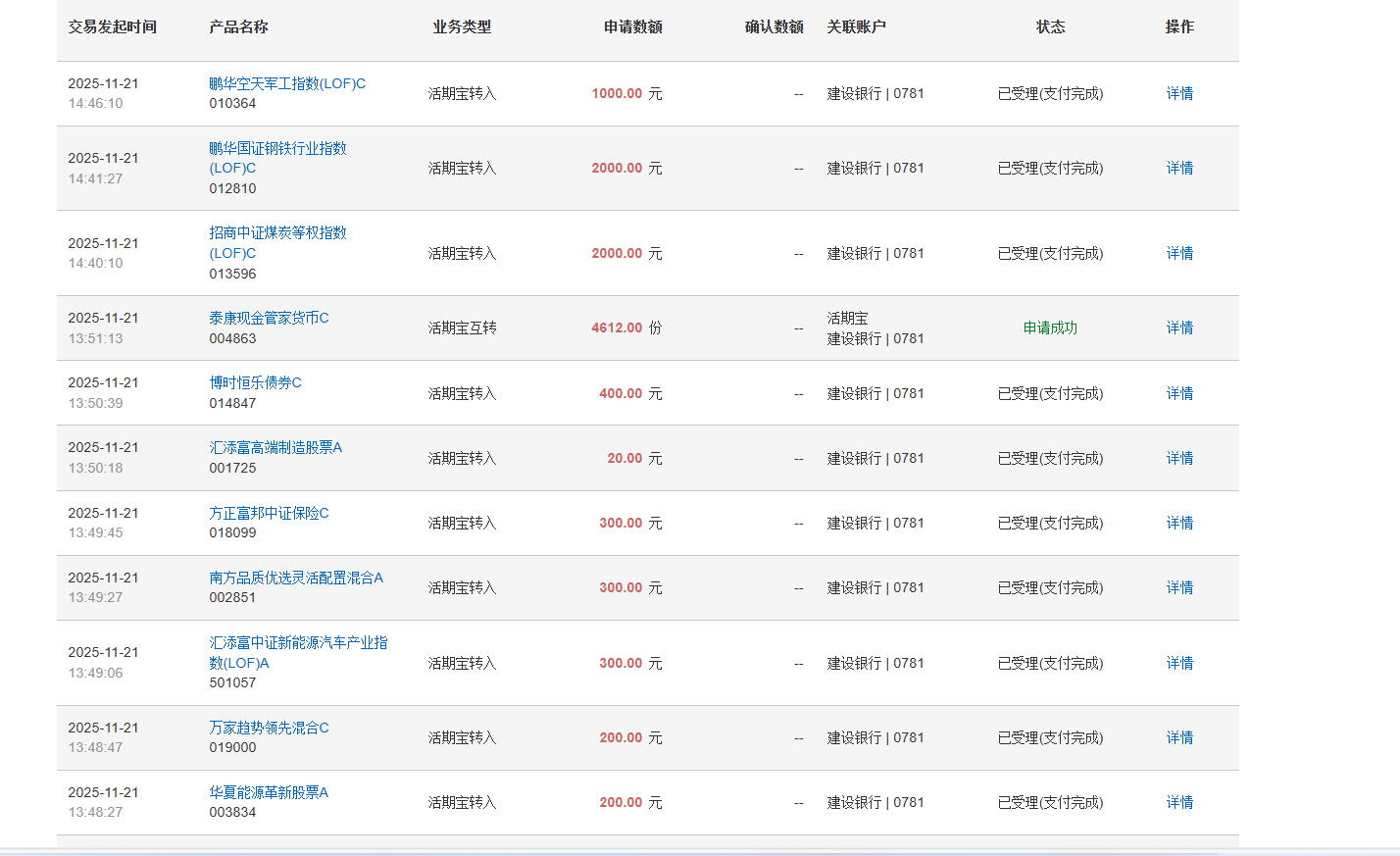Select fund code 014847

click(232, 403)
